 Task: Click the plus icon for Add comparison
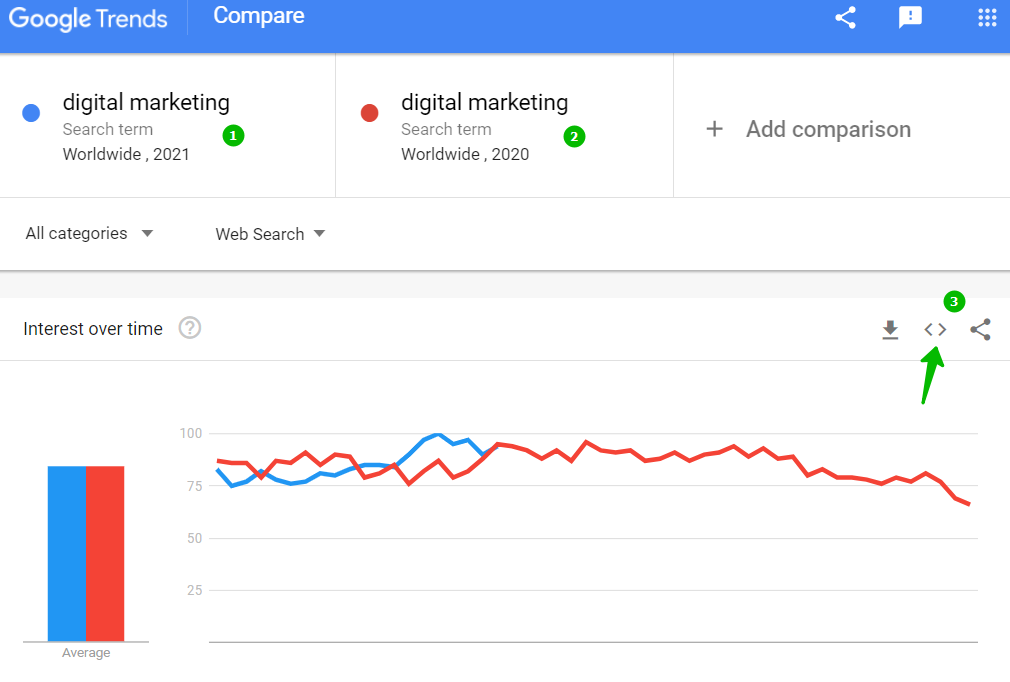click(714, 129)
